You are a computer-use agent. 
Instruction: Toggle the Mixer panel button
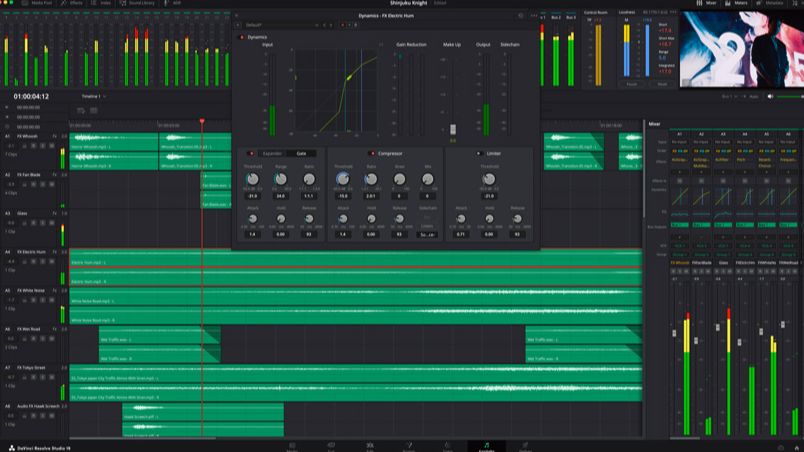coord(707,4)
